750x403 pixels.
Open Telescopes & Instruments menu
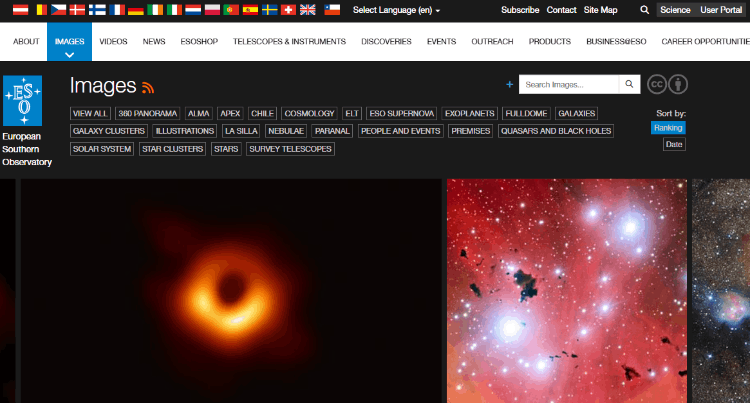pos(289,42)
